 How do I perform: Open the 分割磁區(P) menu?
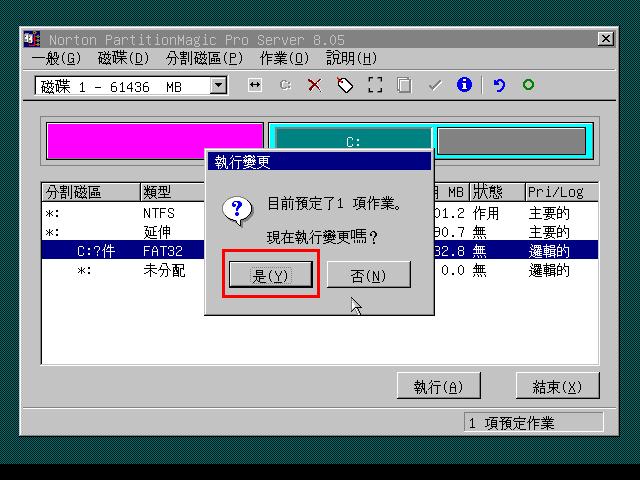204,58
